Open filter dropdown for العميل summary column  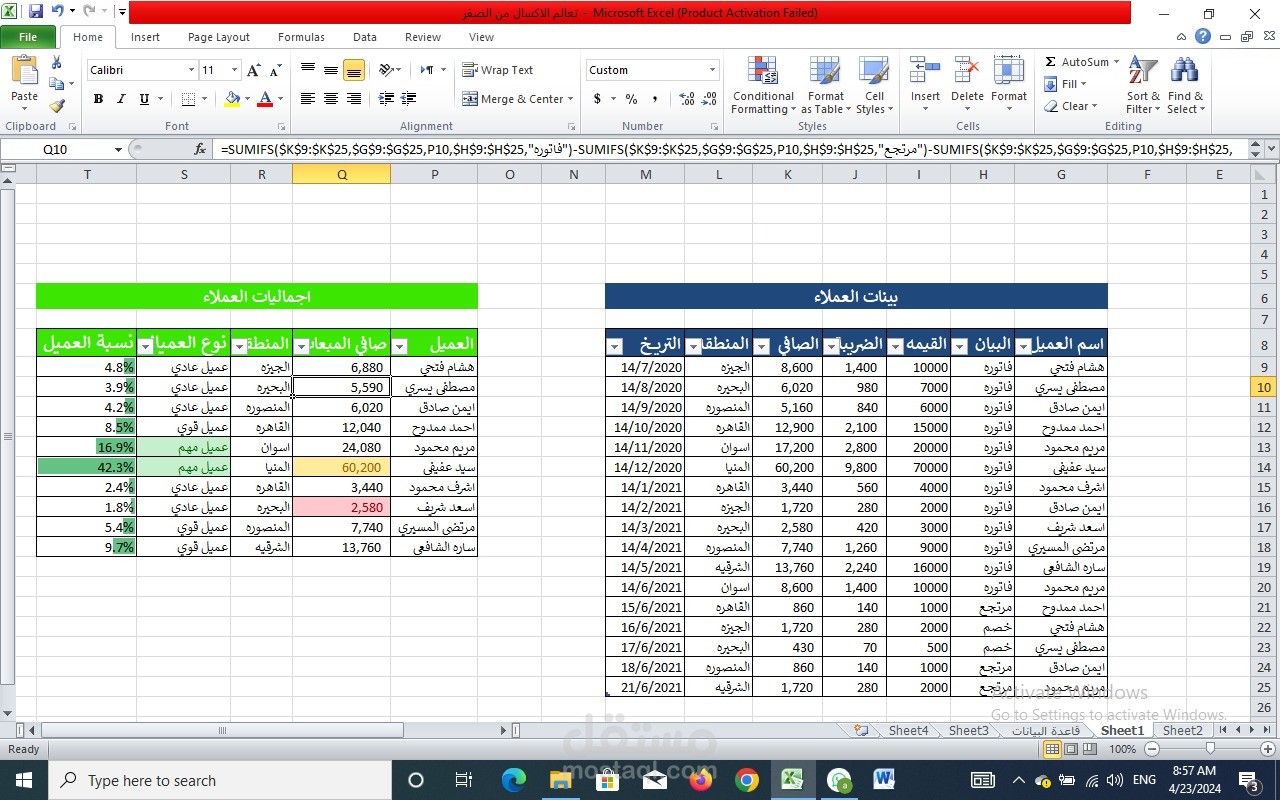[400, 345]
